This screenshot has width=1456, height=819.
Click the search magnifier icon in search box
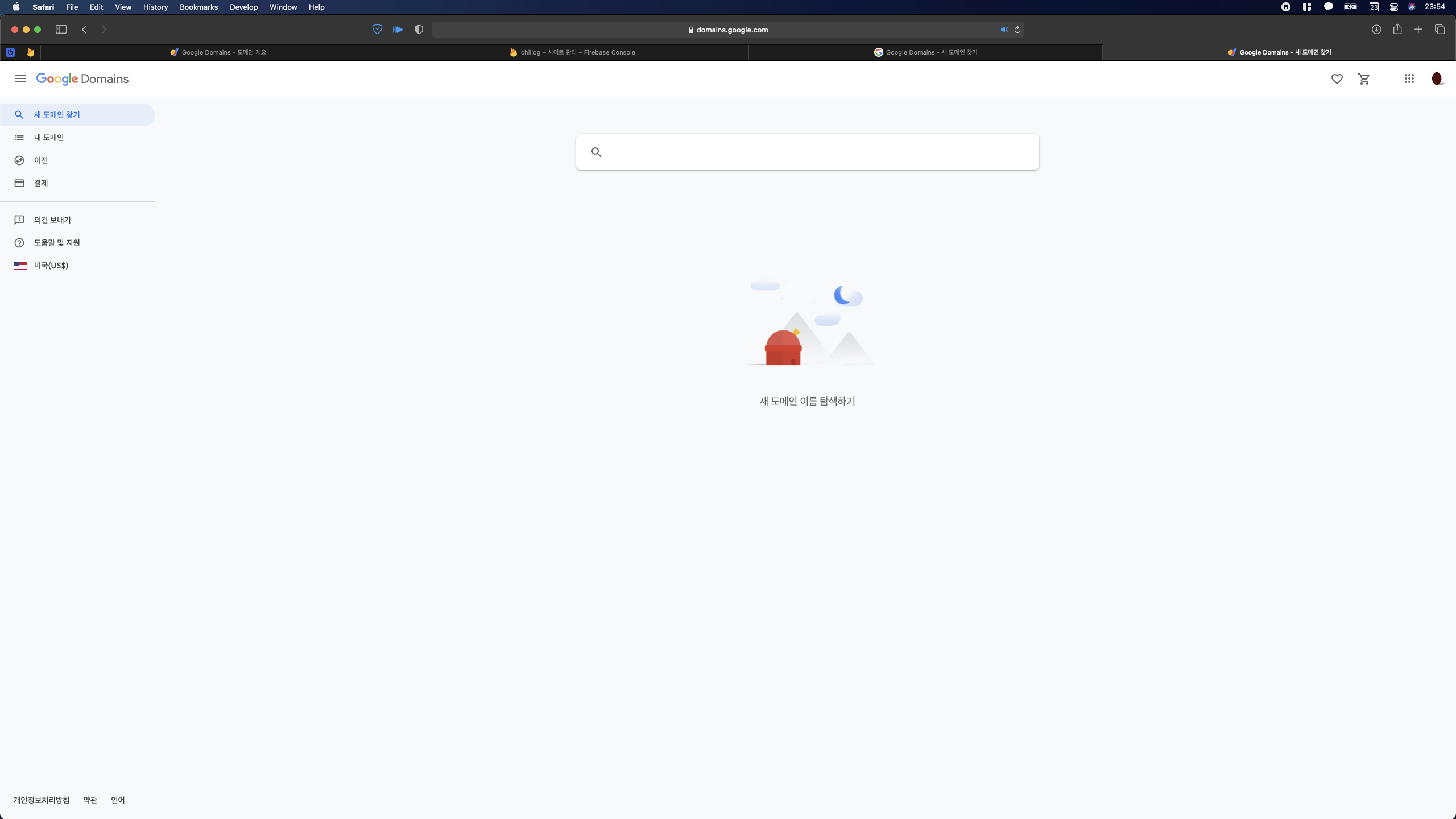[596, 152]
